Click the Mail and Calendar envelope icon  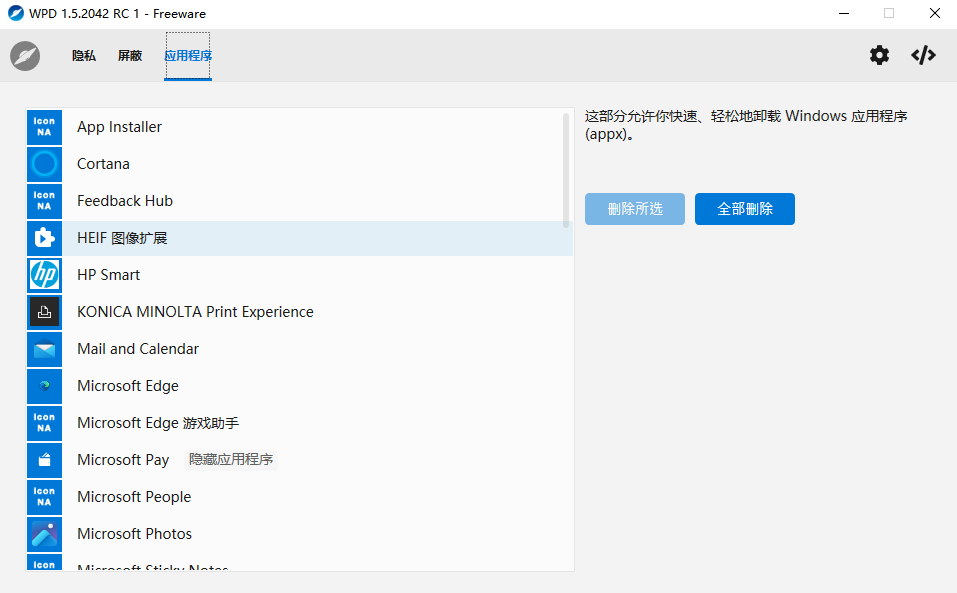point(45,349)
